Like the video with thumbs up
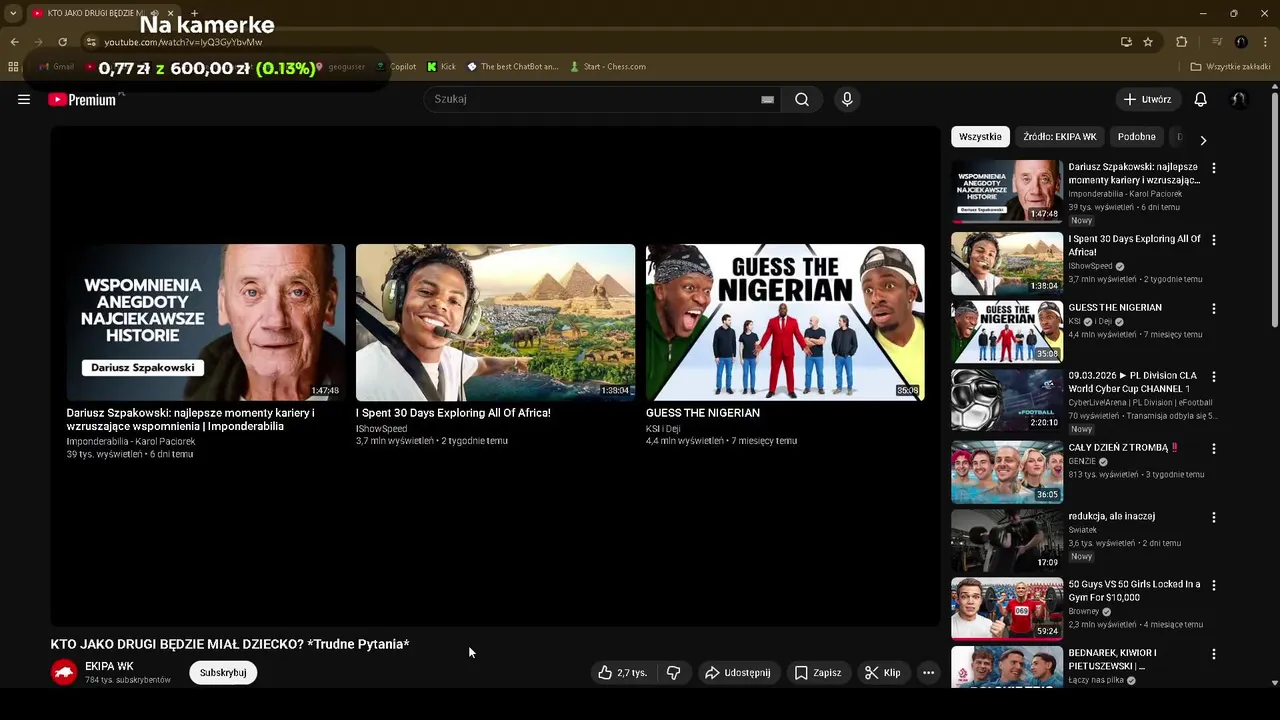Viewport: 1280px width, 720px height. 623,673
